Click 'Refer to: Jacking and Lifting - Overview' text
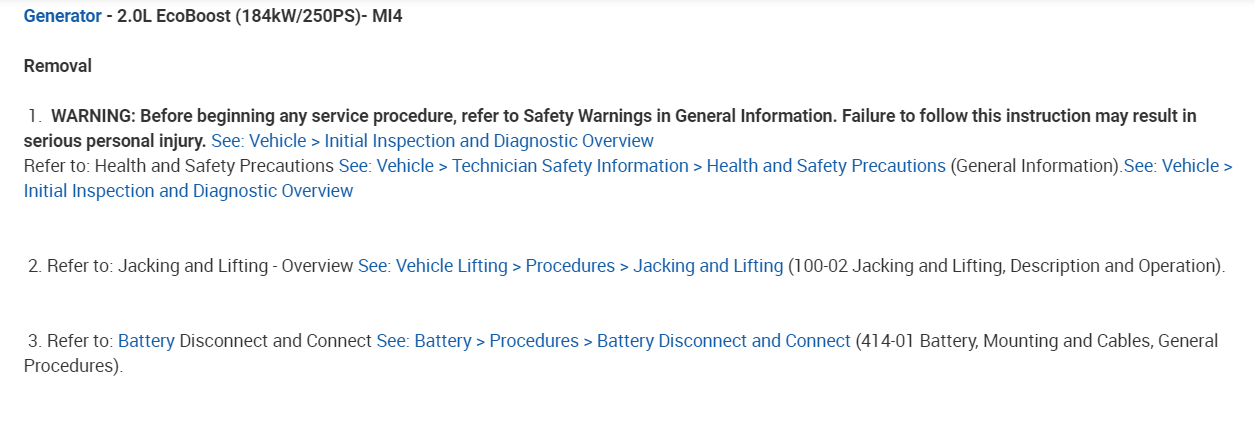Image resolution: width=1255 pixels, height=422 pixels. [x=200, y=266]
